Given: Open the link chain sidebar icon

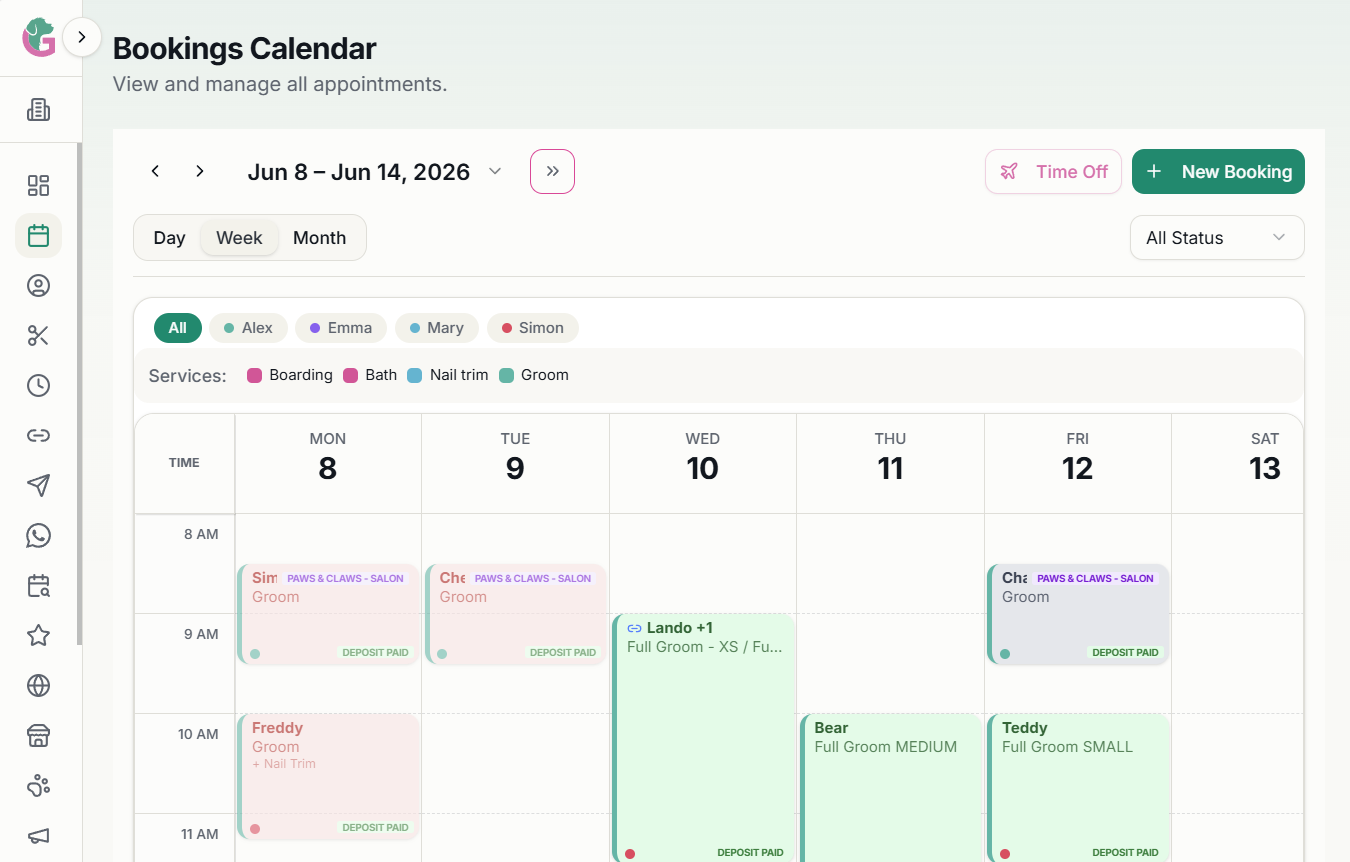Looking at the screenshot, I should click(38, 435).
